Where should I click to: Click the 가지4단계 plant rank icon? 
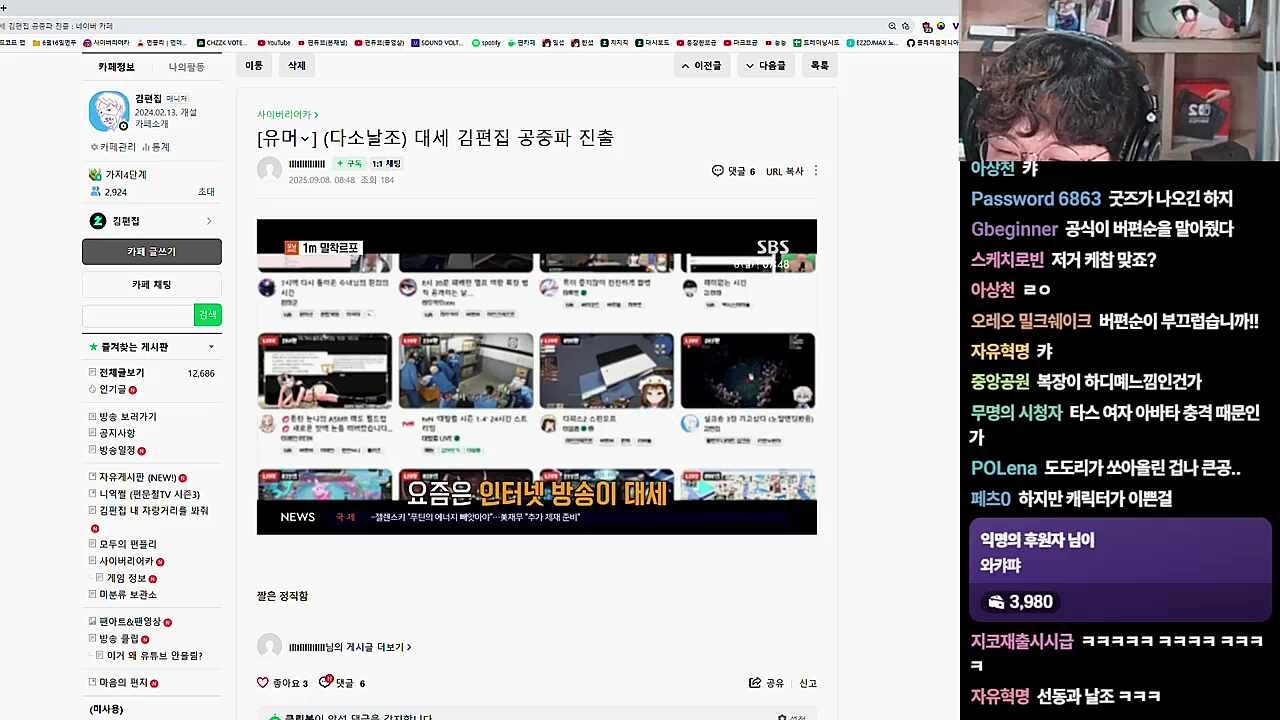95,175
